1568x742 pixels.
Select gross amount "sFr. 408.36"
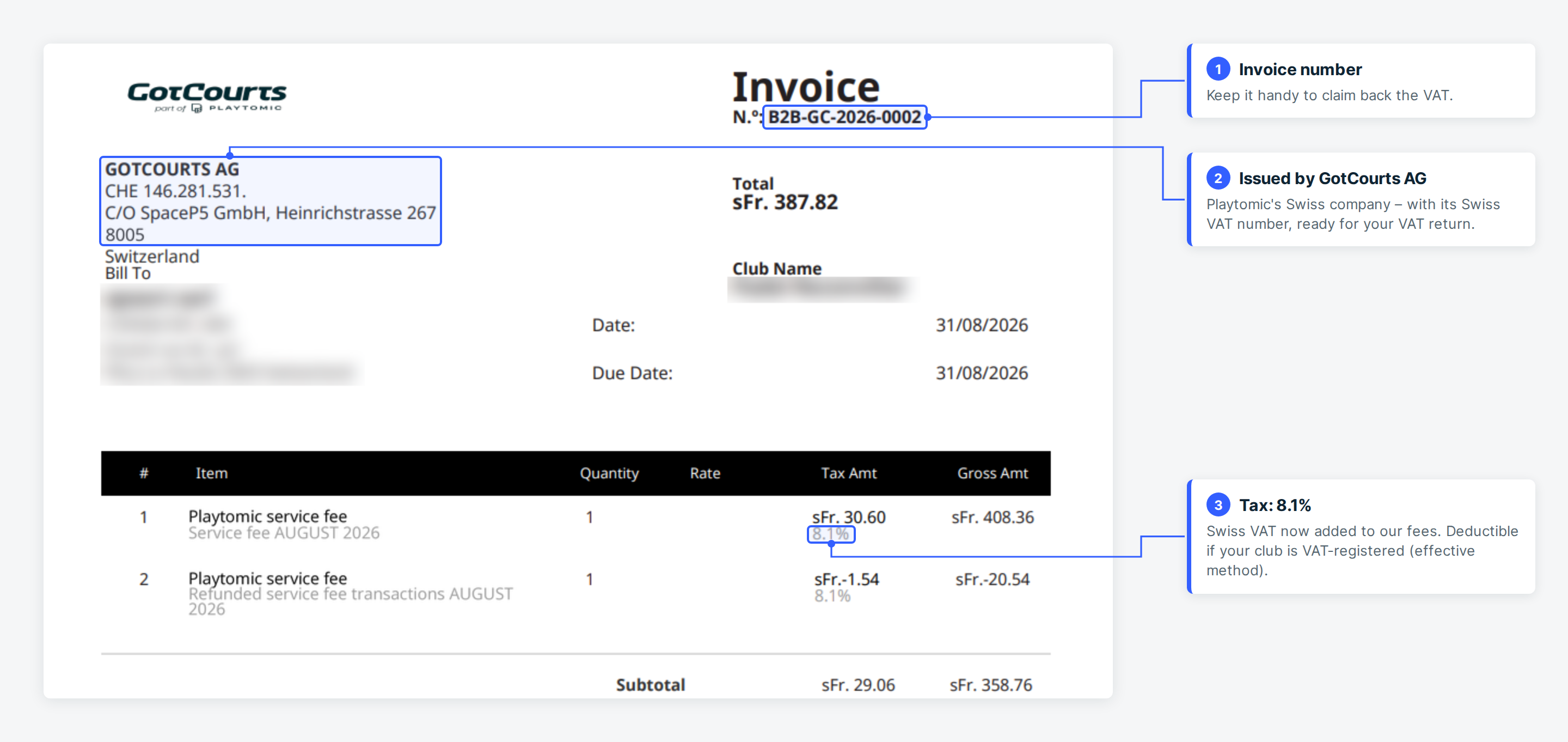pyautogui.click(x=992, y=517)
